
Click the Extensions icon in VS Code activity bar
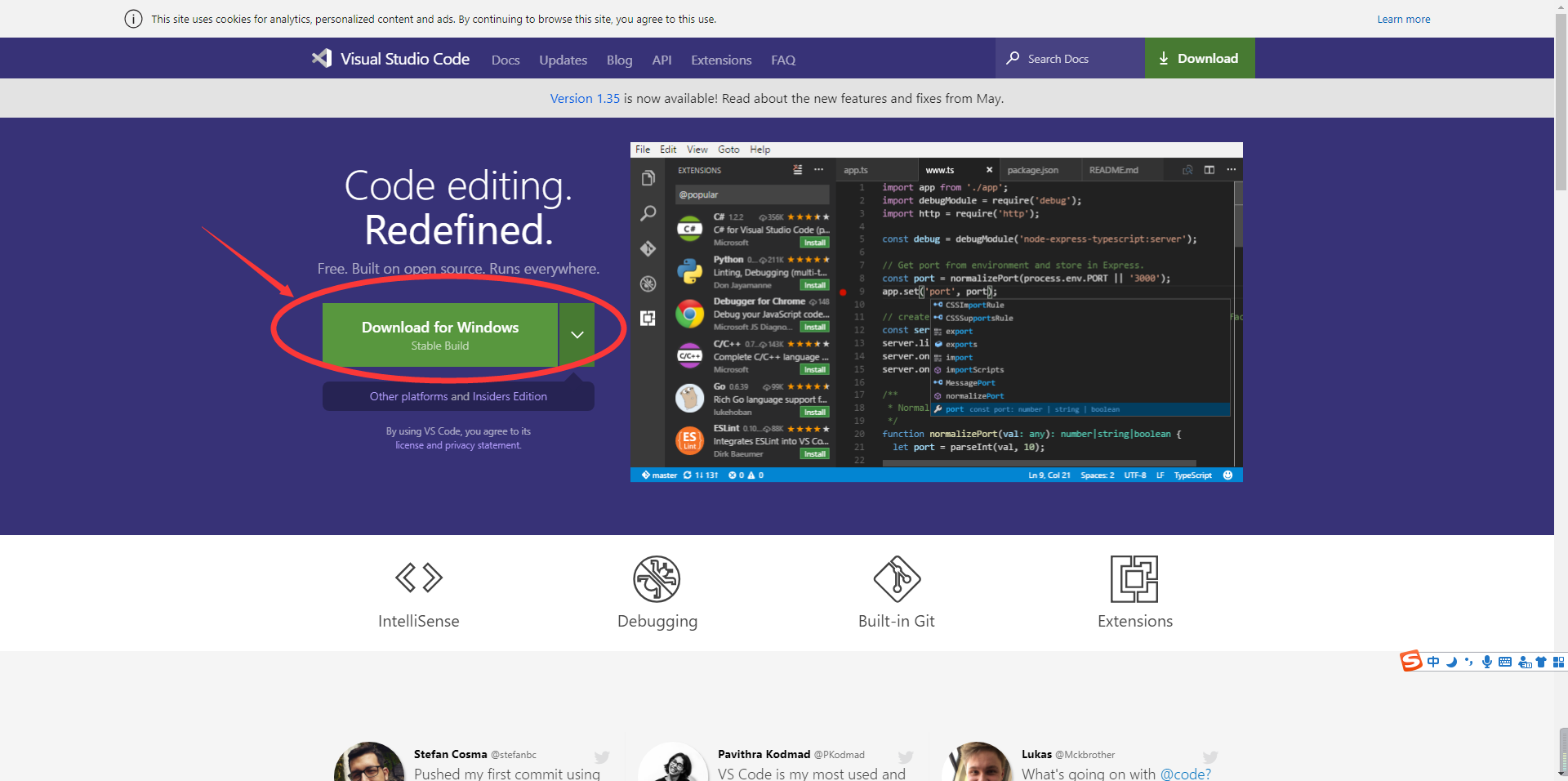[x=648, y=319]
